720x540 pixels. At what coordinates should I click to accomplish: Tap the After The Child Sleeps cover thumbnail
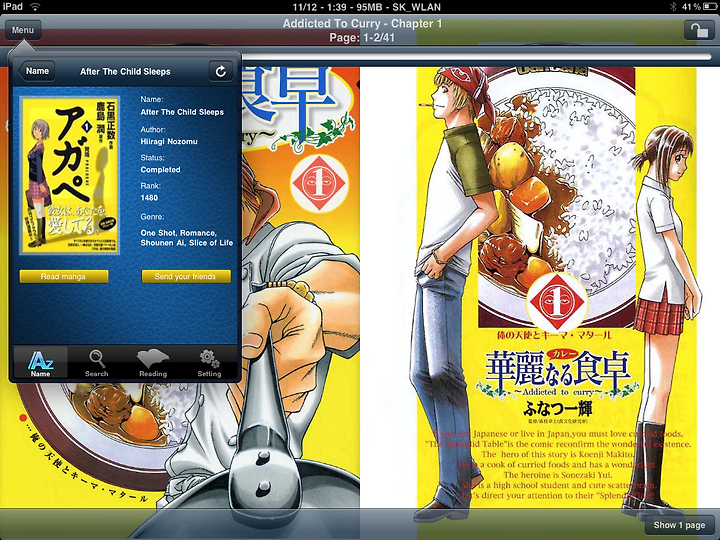click(70, 175)
